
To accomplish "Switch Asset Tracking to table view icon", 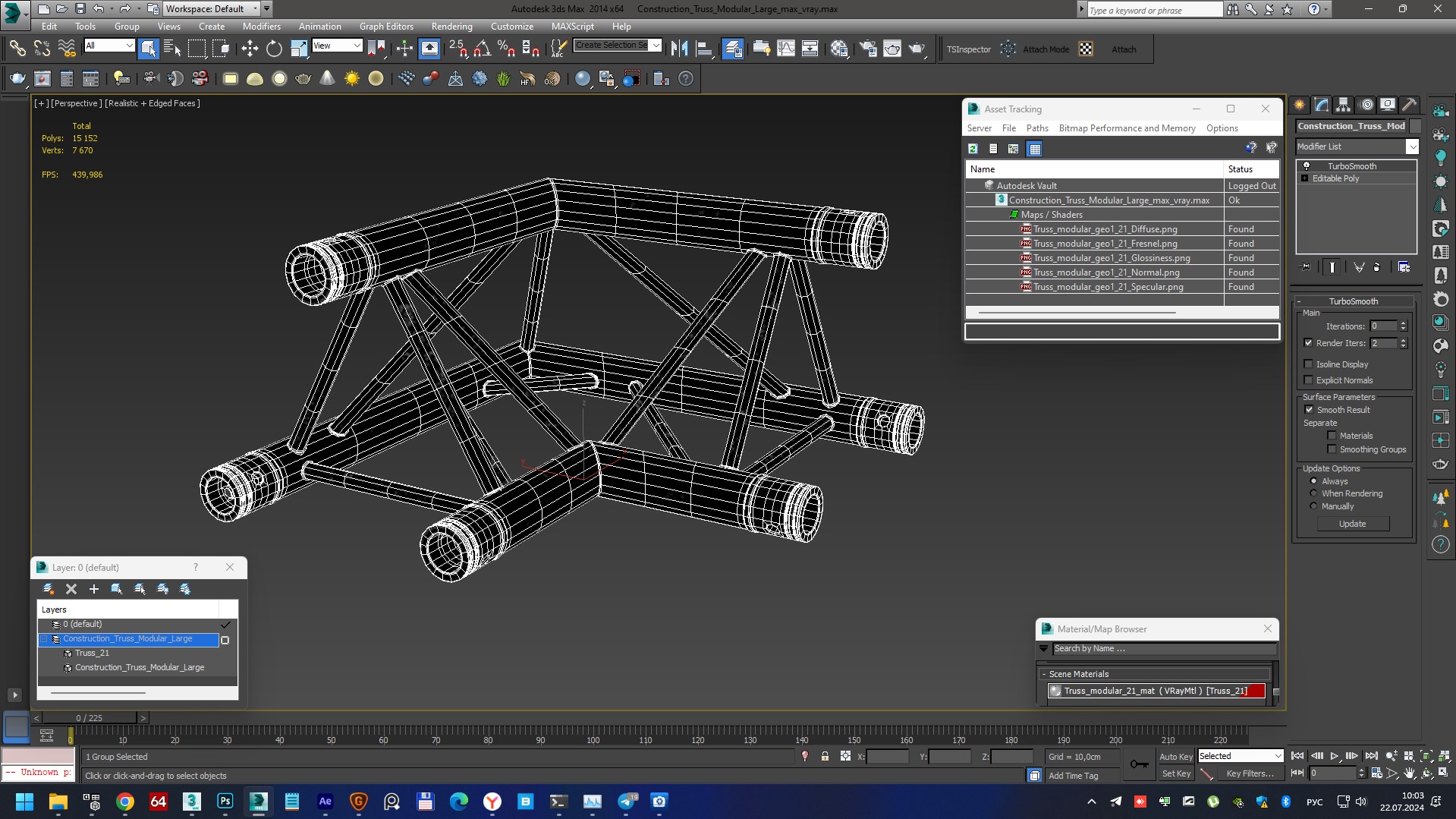I will point(1034,149).
